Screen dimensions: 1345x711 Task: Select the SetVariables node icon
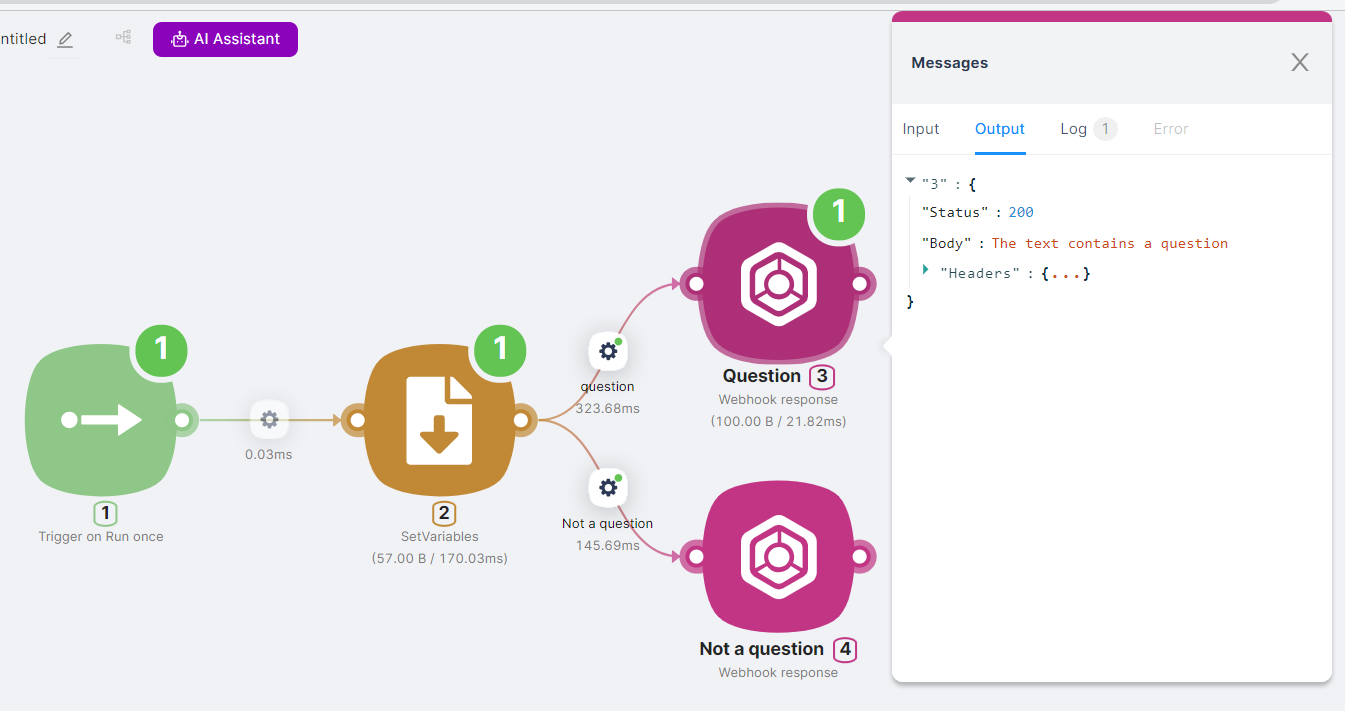(439, 420)
